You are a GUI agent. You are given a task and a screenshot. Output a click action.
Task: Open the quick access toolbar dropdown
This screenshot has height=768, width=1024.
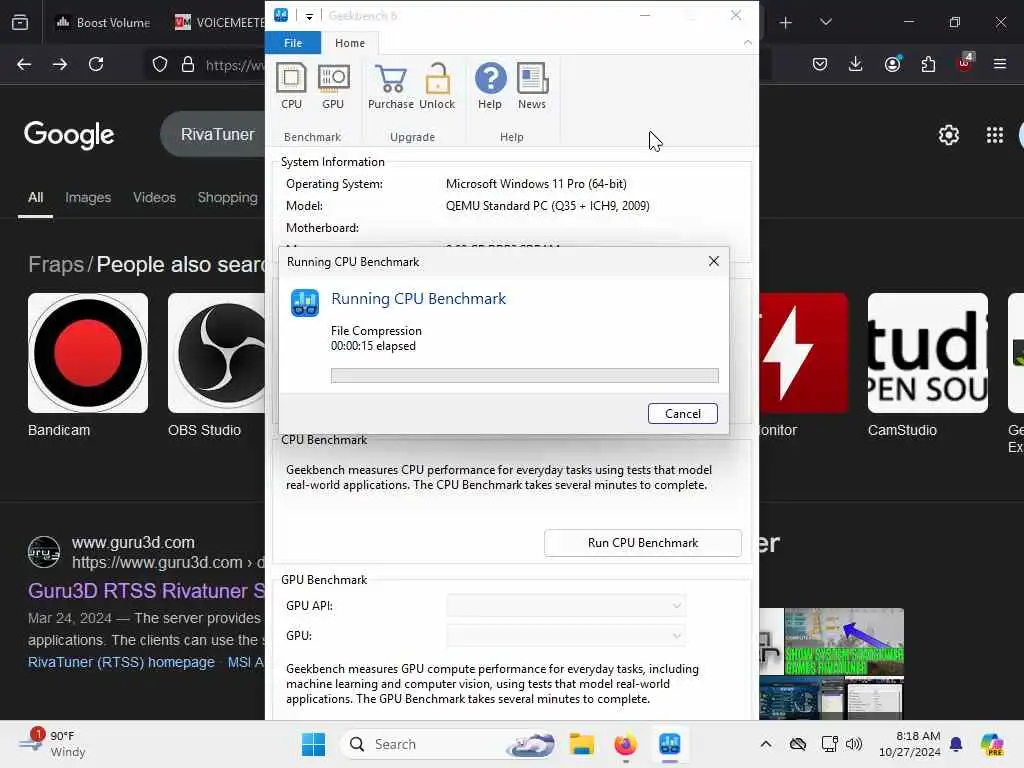pyautogui.click(x=310, y=16)
